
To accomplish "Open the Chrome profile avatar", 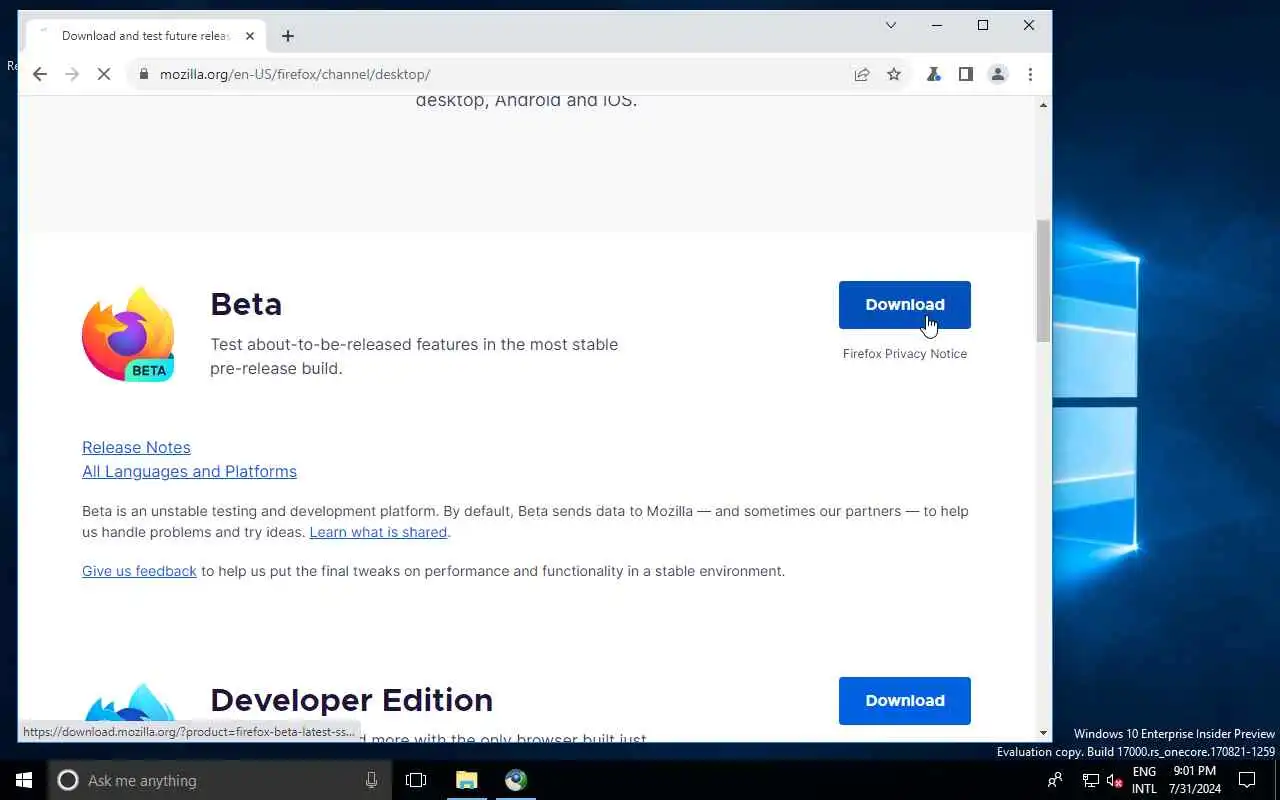I will (x=998, y=74).
